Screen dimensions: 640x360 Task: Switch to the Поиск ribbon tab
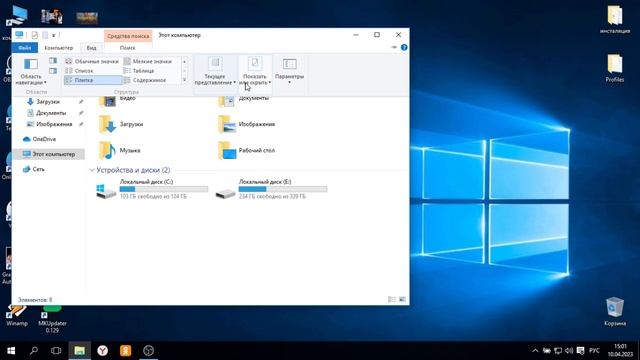pos(127,48)
